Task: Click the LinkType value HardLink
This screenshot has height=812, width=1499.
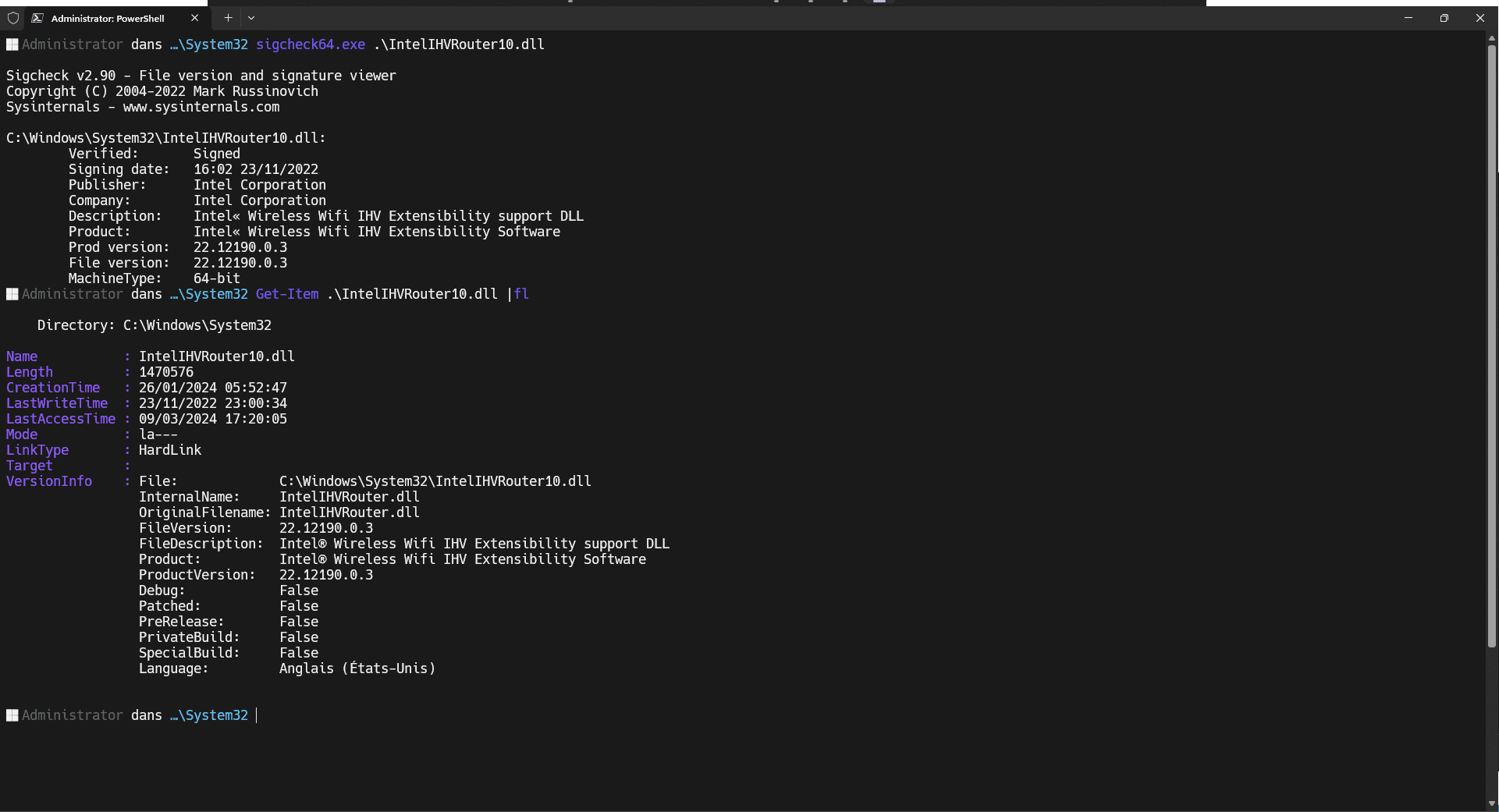Action: [170, 450]
